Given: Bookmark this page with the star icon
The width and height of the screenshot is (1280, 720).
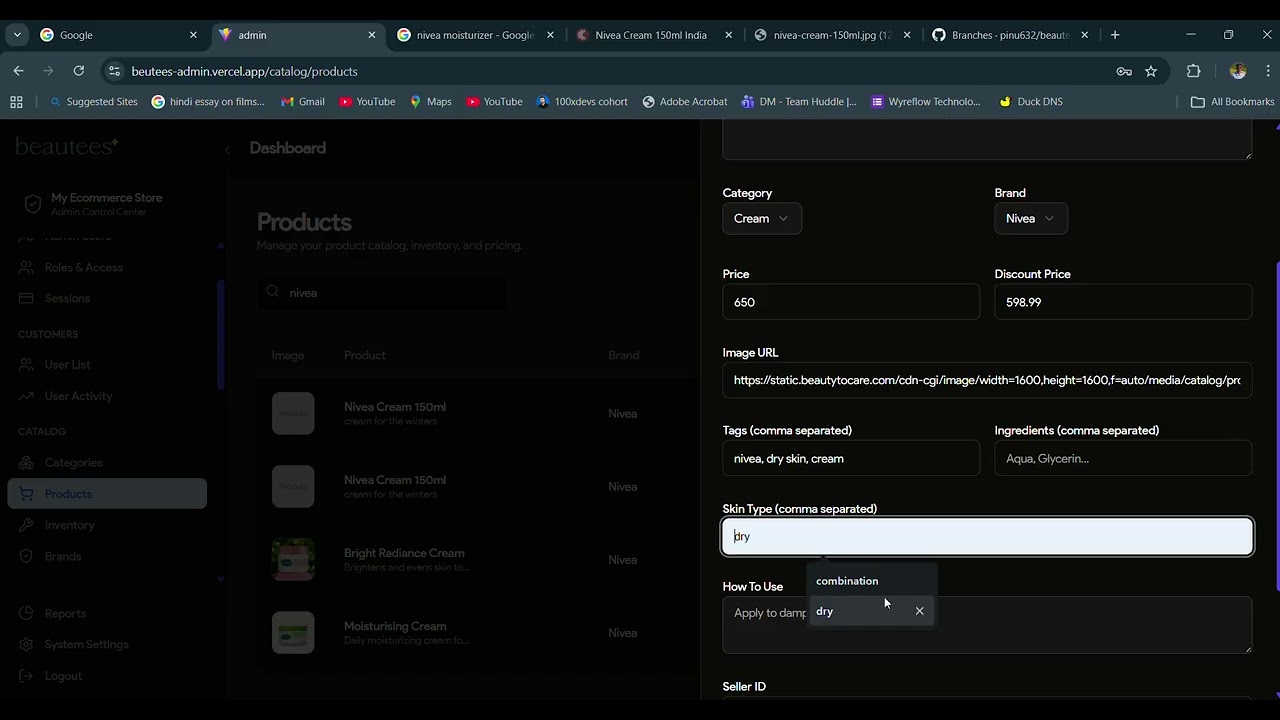Looking at the screenshot, I should 1151,71.
